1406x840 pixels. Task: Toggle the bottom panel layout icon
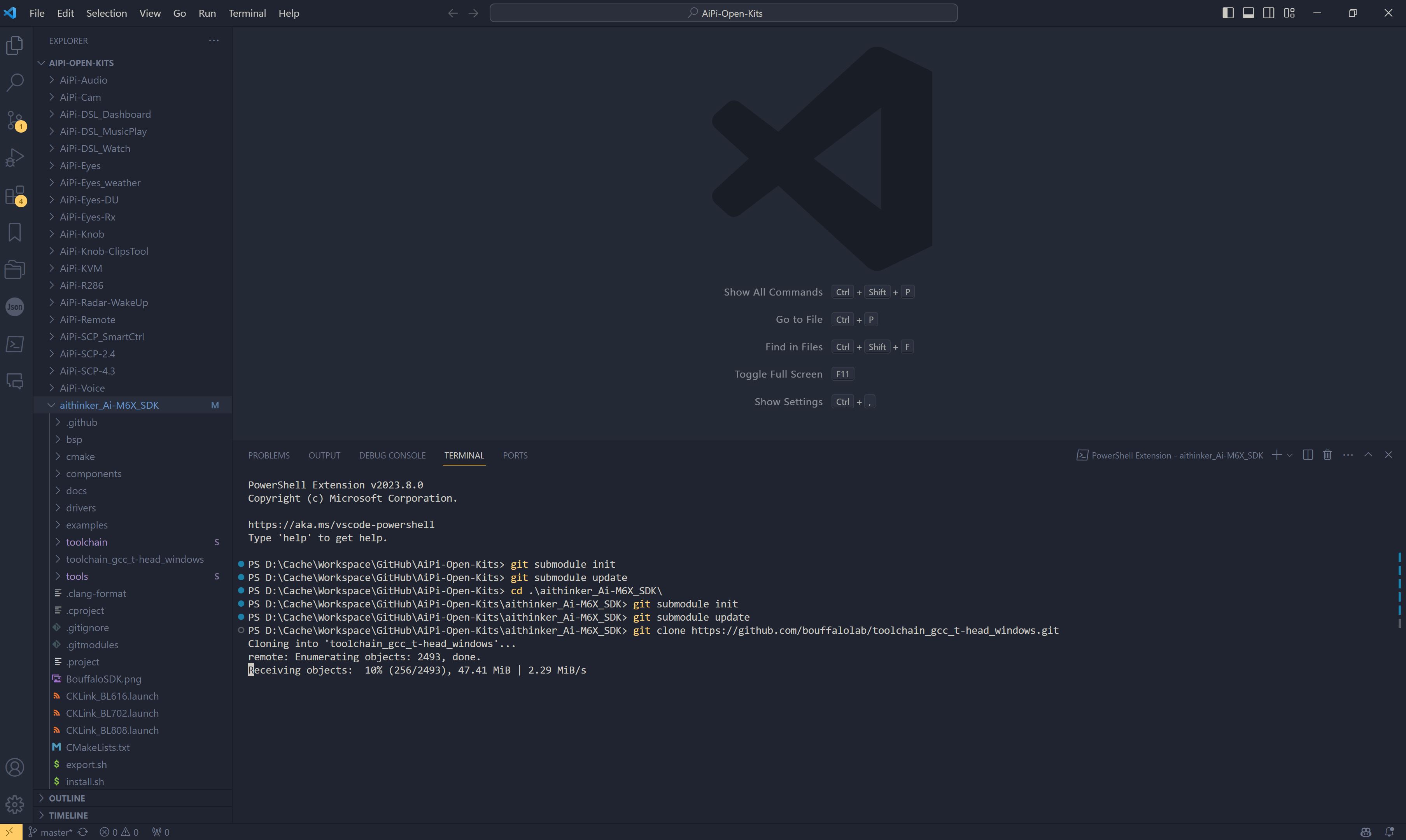tap(1248, 13)
